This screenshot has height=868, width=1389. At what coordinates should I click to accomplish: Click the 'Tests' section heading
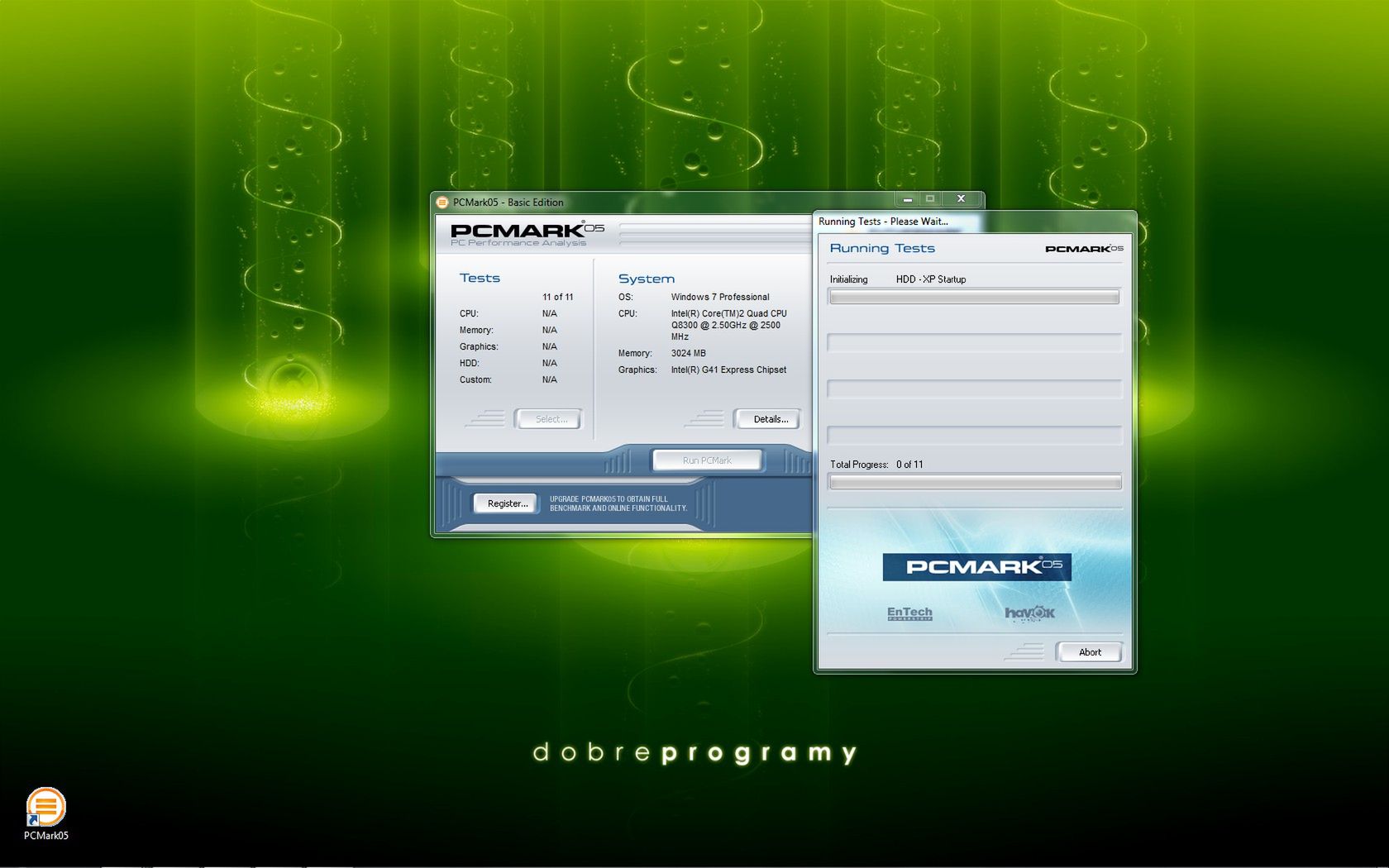[480, 278]
